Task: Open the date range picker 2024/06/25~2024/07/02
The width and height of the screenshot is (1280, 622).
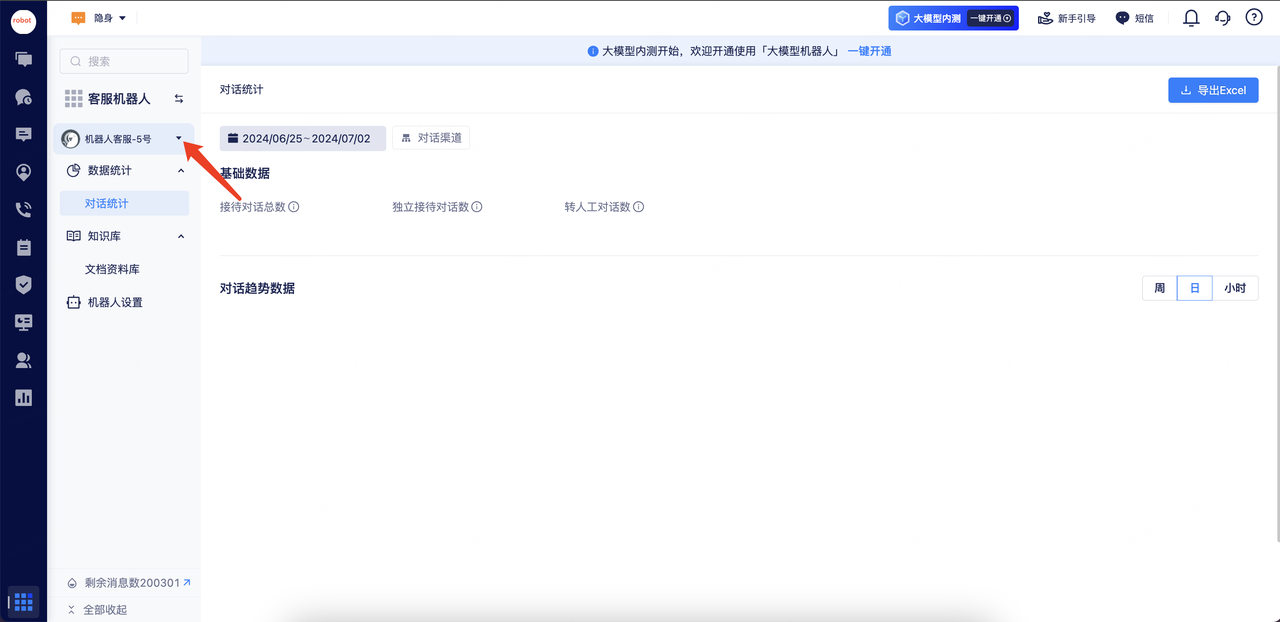Action: pyautogui.click(x=303, y=138)
